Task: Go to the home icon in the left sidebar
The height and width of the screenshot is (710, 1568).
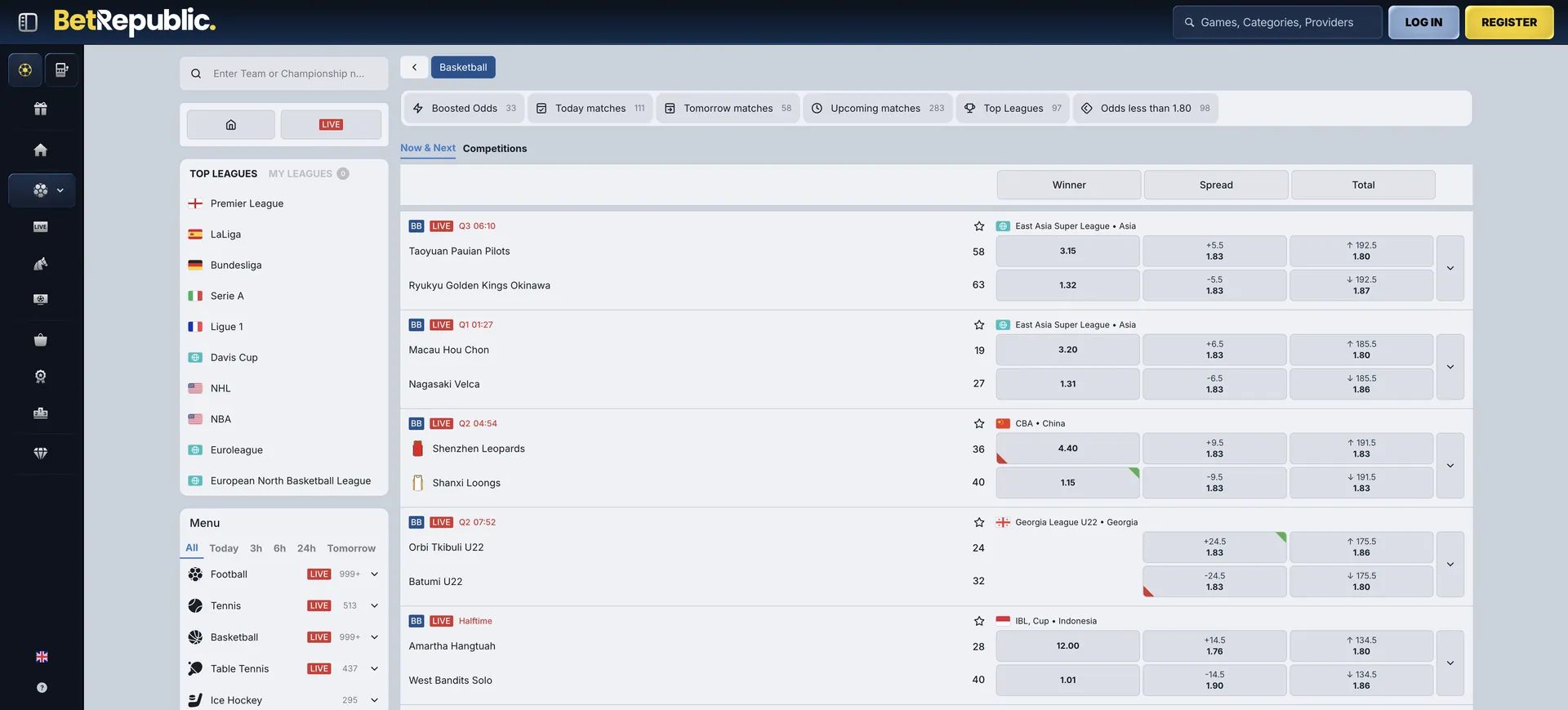Action: (x=41, y=150)
